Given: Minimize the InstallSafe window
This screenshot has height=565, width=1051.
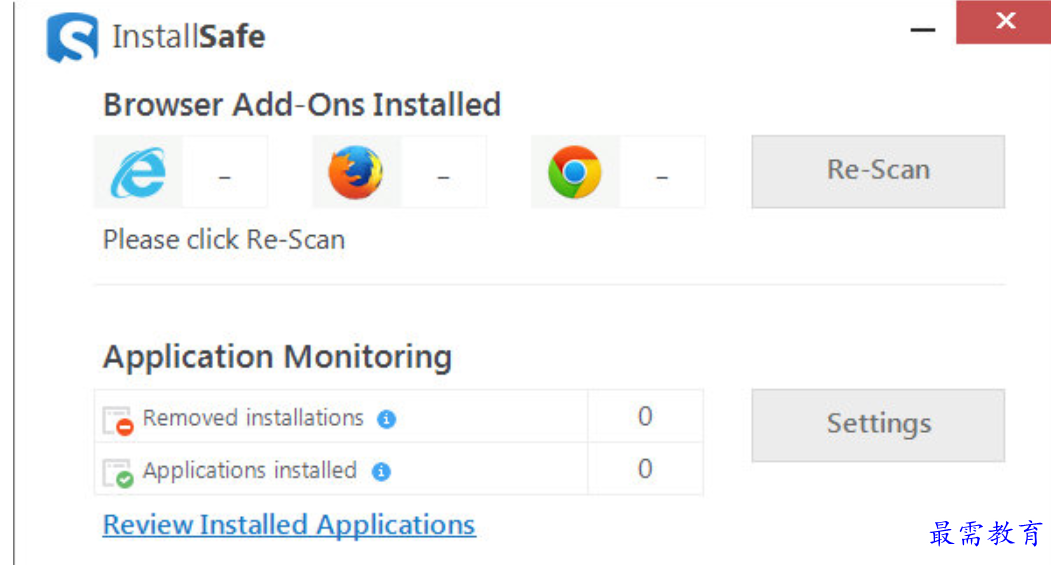Looking at the screenshot, I should point(922,29).
